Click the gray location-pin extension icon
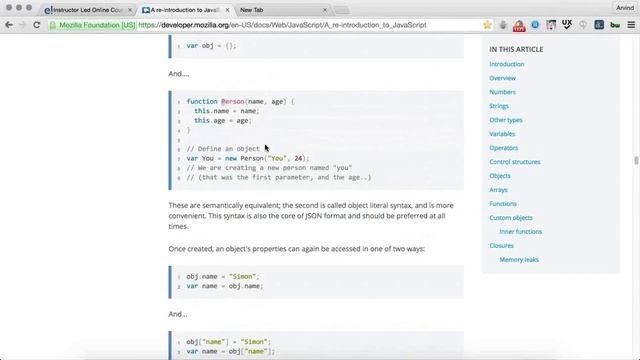 click(x=583, y=25)
